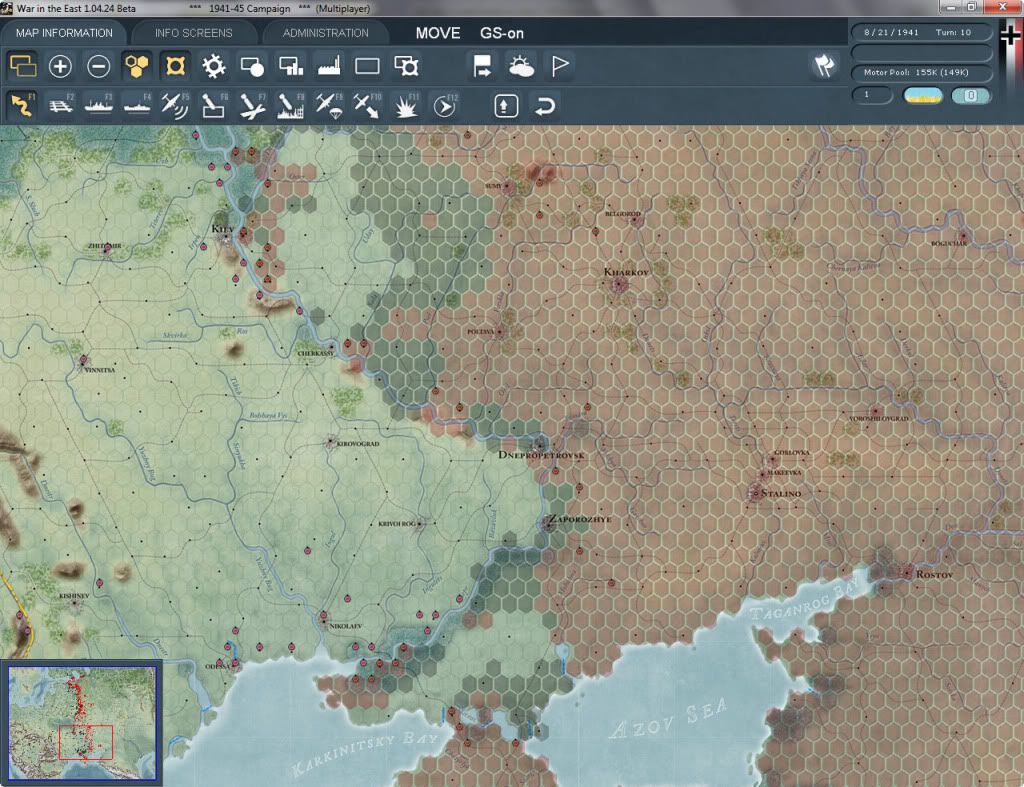The image size is (1024, 787).
Task: Select F4 amphibious ship icon
Action: click(x=137, y=106)
